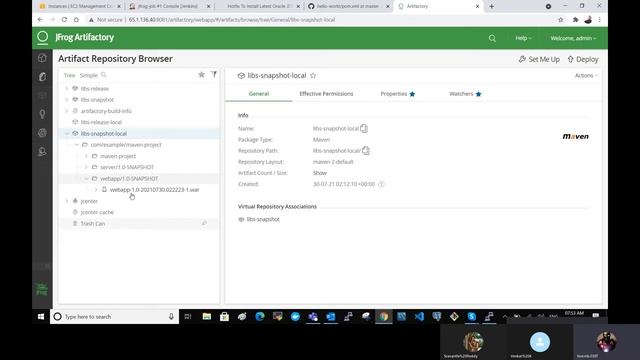
Task: Open the Distribution wheel icon in sidebar
Action: [42, 133]
